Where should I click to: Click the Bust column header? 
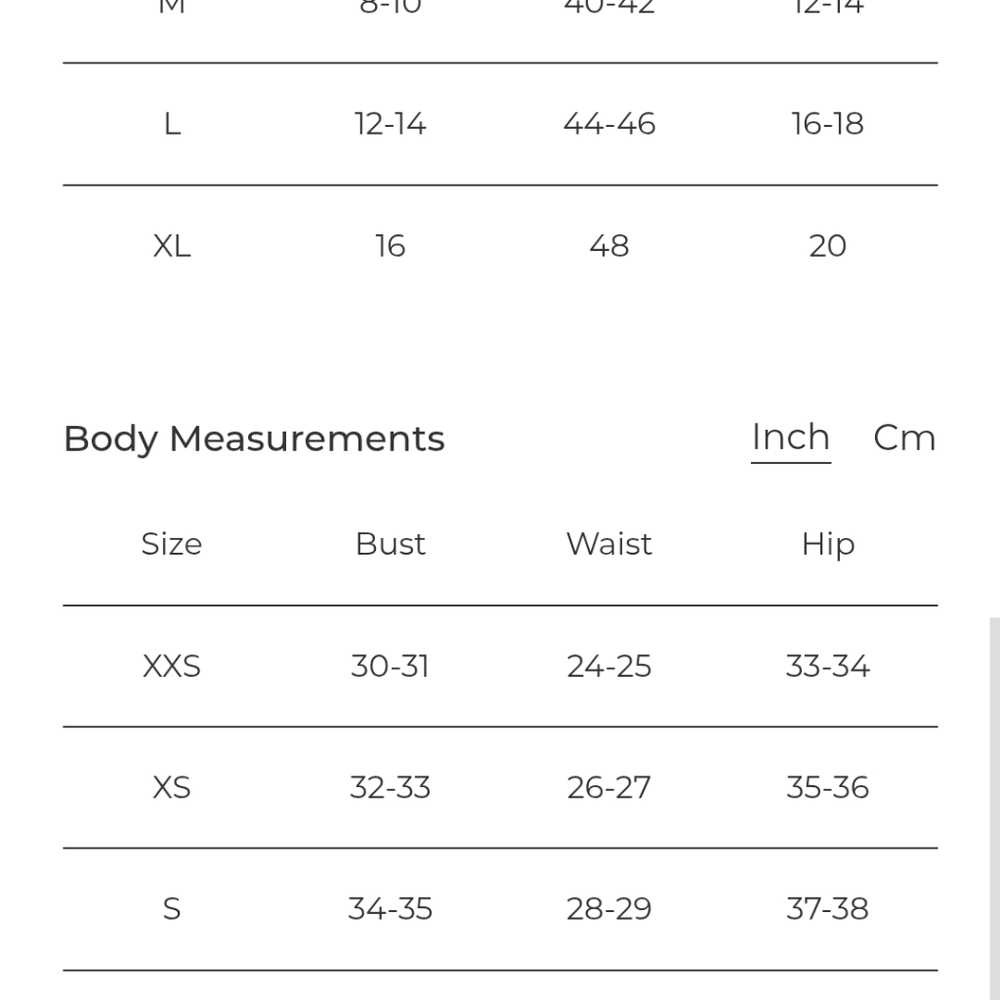[390, 544]
